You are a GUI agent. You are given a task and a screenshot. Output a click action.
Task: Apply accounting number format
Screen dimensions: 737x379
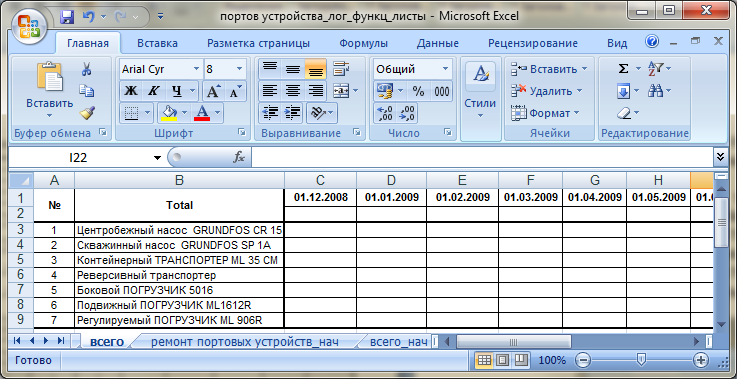click(x=385, y=91)
